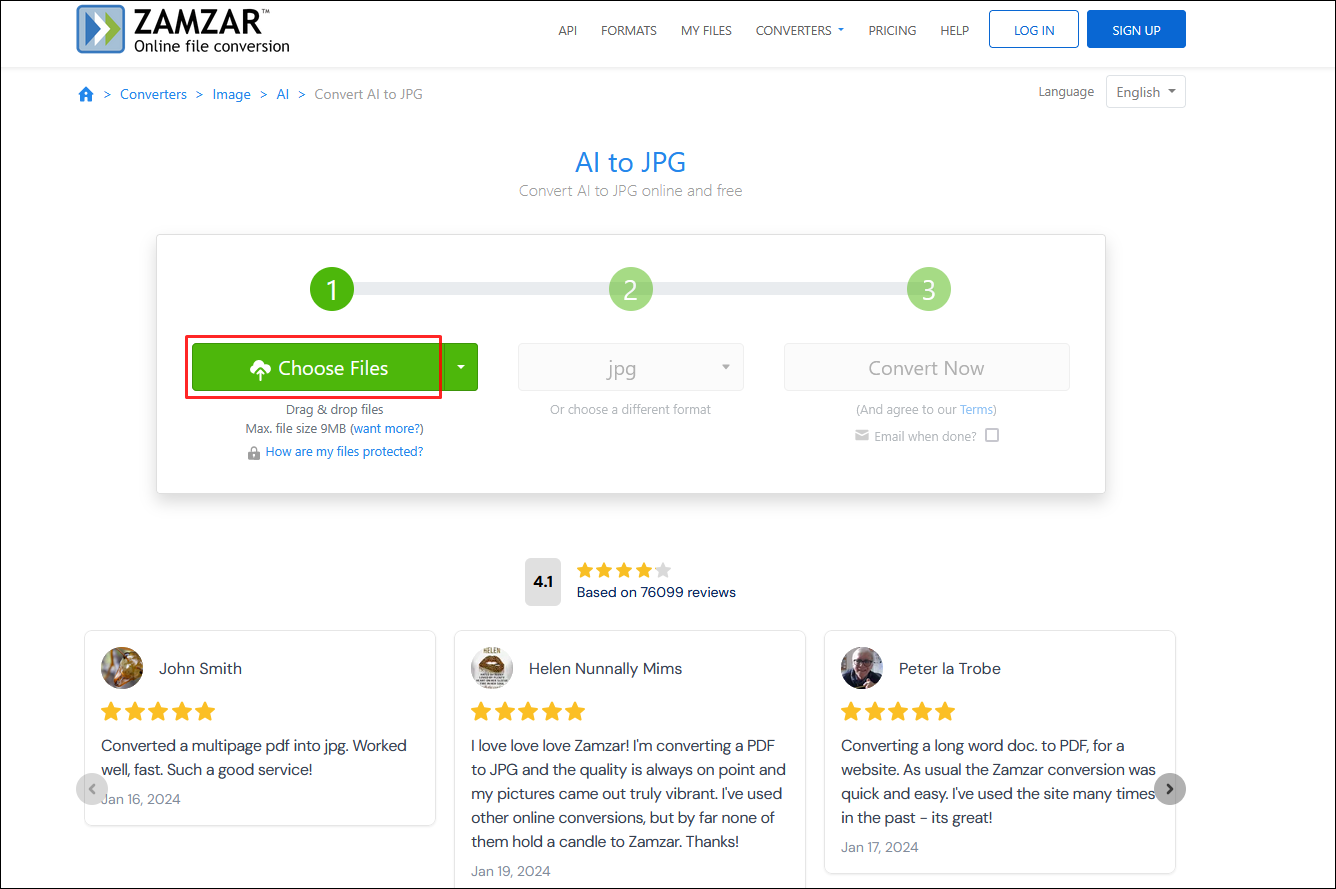Click step 1 circle
Image resolution: width=1336 pixels, height=889 pixels.
pos(332,290)
